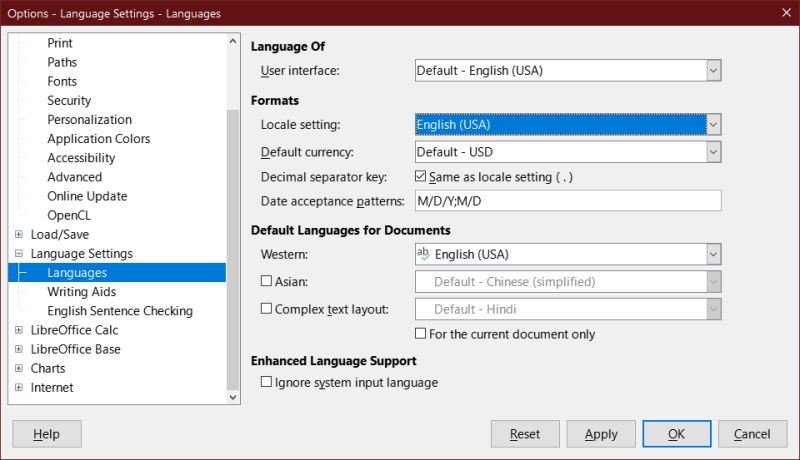This screenshot has height=460, width=800.
Task: Collapse the Language Settings tree node
Action: [x=19, y=253]
